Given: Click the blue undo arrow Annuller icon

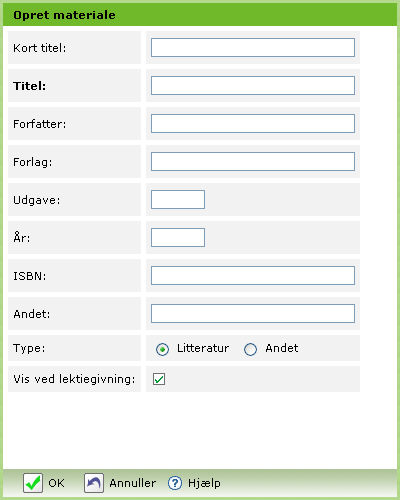Looking at the screenshot, I should coord(94,483).
